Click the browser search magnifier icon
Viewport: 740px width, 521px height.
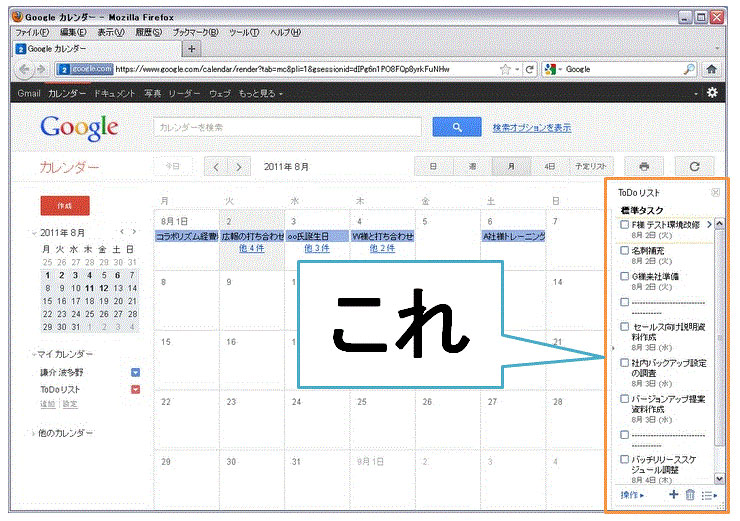pos(689,69)
